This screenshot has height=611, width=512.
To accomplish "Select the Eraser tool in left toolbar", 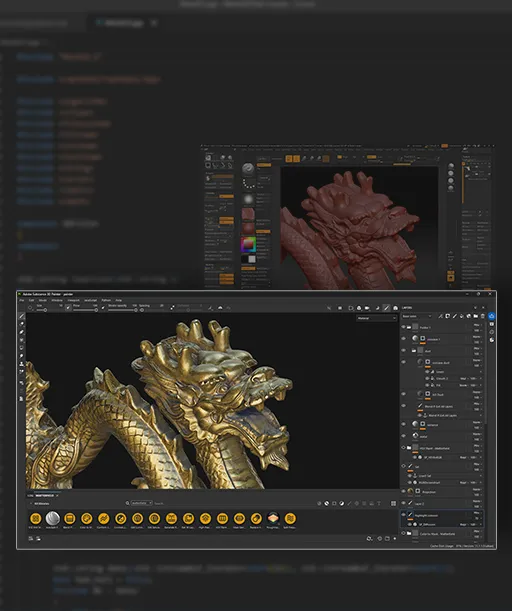I will [x=22, y=324].
